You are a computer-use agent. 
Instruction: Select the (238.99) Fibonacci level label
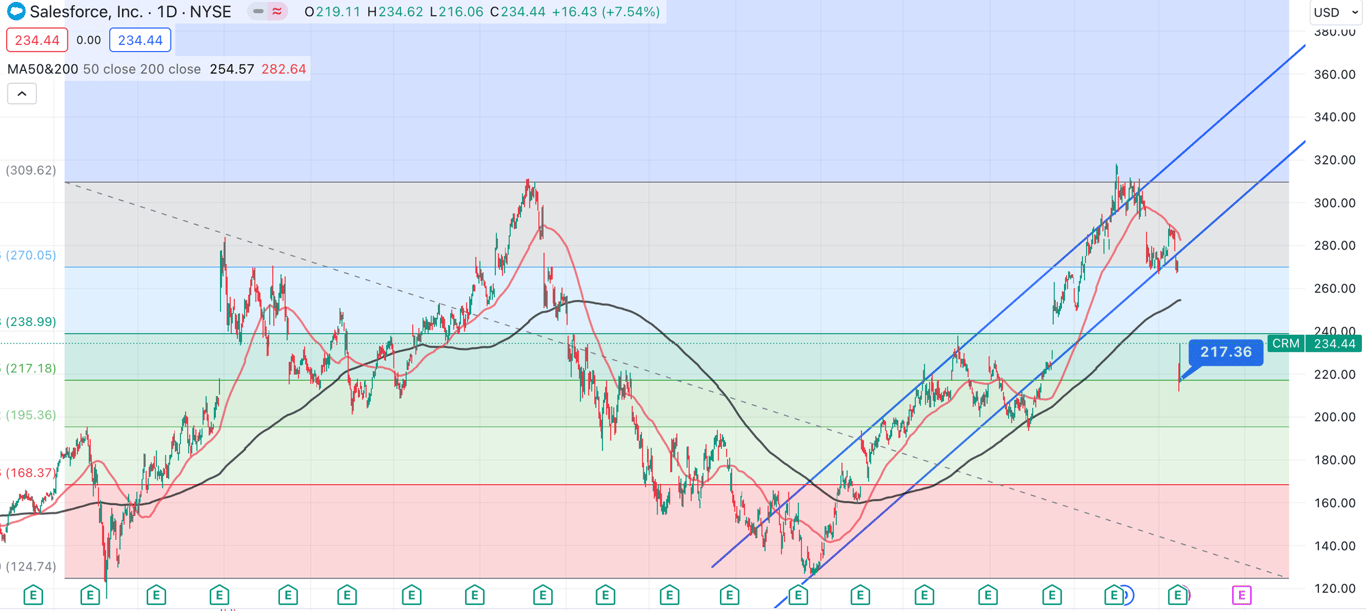31,322
